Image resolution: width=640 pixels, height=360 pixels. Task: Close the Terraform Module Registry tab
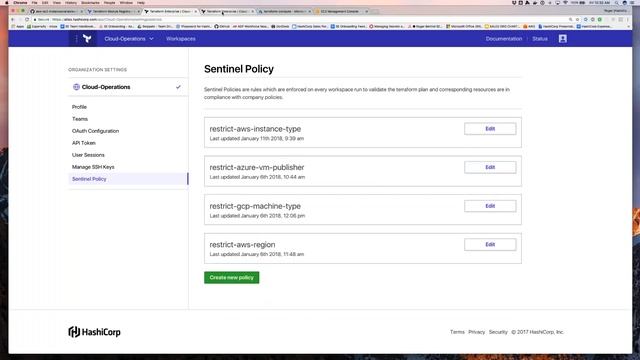[x=138, y=11]
